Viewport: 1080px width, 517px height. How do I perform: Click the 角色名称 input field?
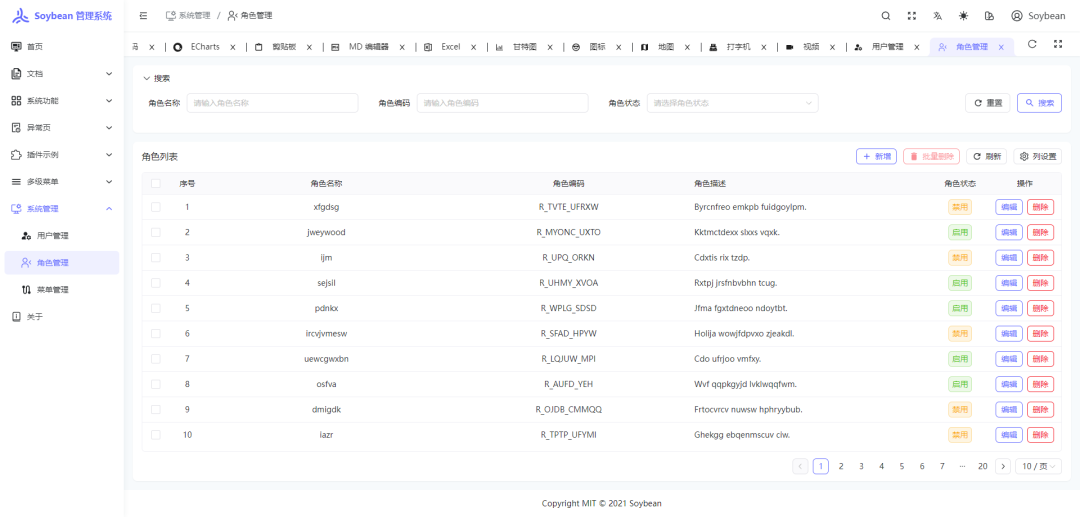272,103
